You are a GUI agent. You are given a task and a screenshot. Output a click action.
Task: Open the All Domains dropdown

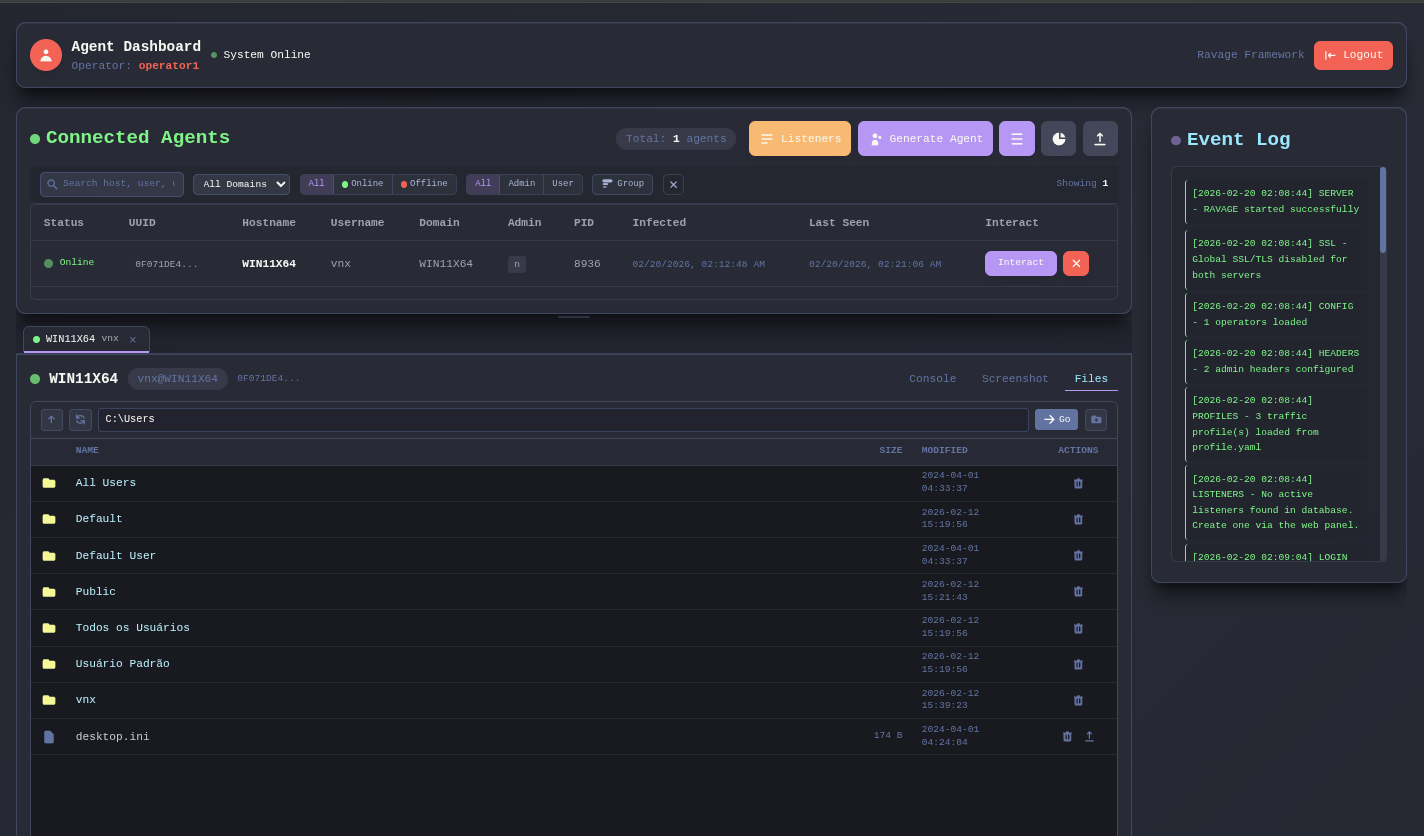tap(241, 185)
